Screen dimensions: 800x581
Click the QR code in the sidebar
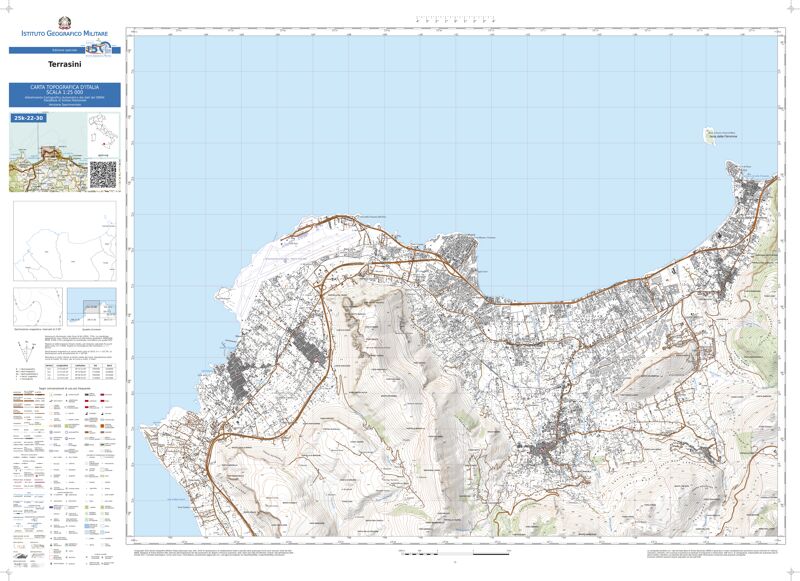click(x=103, y=173)
